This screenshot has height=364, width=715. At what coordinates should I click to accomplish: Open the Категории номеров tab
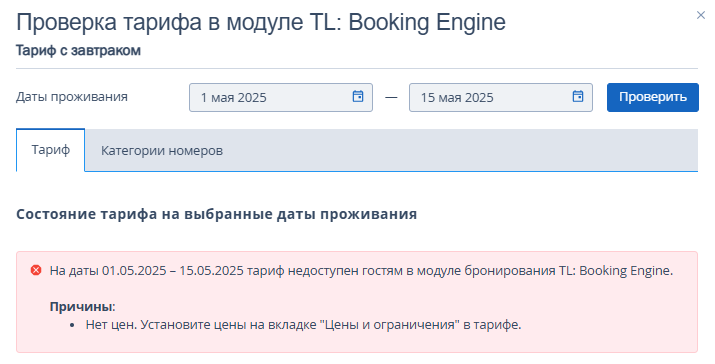pos(162,151)
